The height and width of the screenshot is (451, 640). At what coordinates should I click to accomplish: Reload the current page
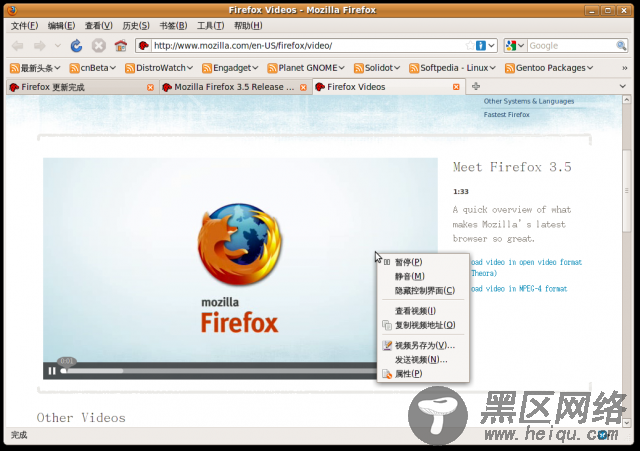coord(76,46)
